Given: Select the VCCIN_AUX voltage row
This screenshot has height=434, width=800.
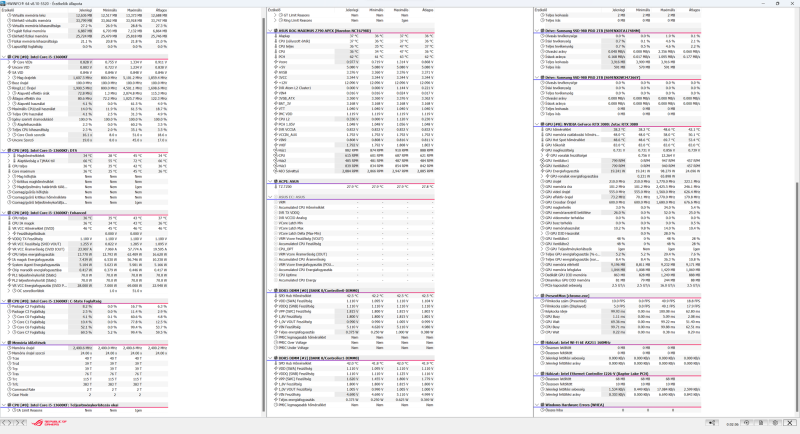Looking at the screenshot, I should point(352,135).
